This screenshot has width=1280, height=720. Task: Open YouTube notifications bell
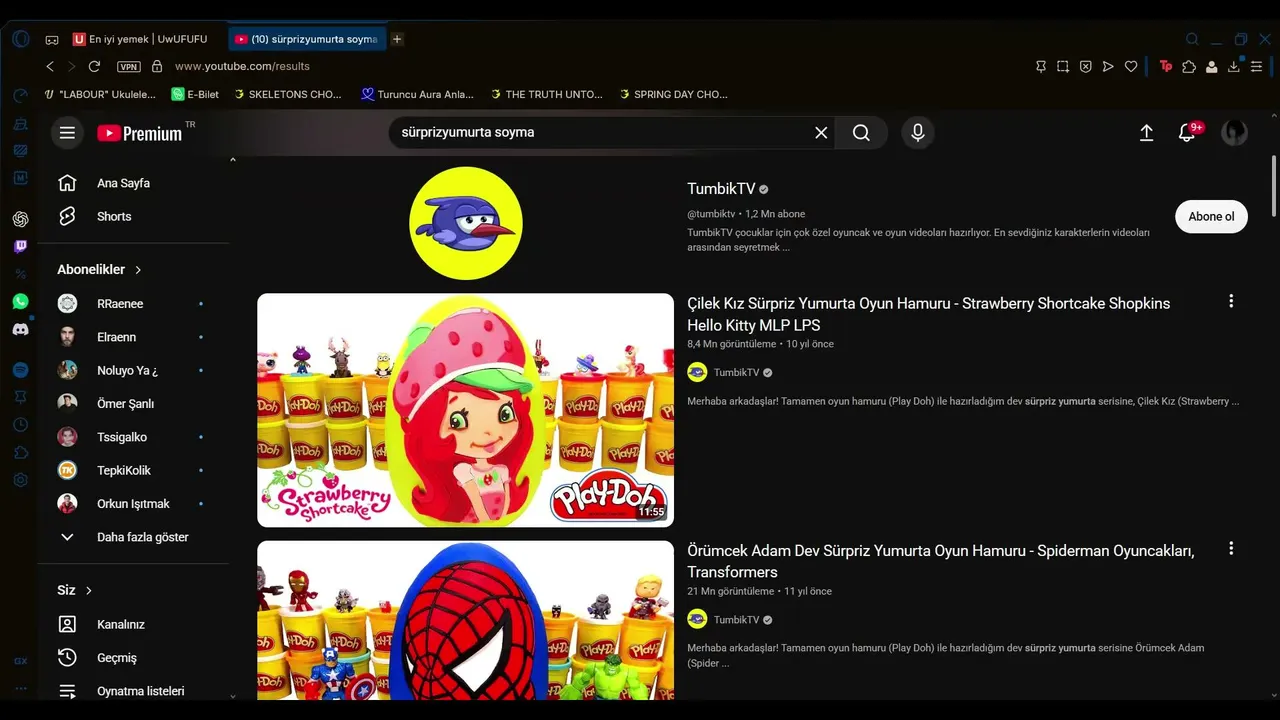point(1187,133)
